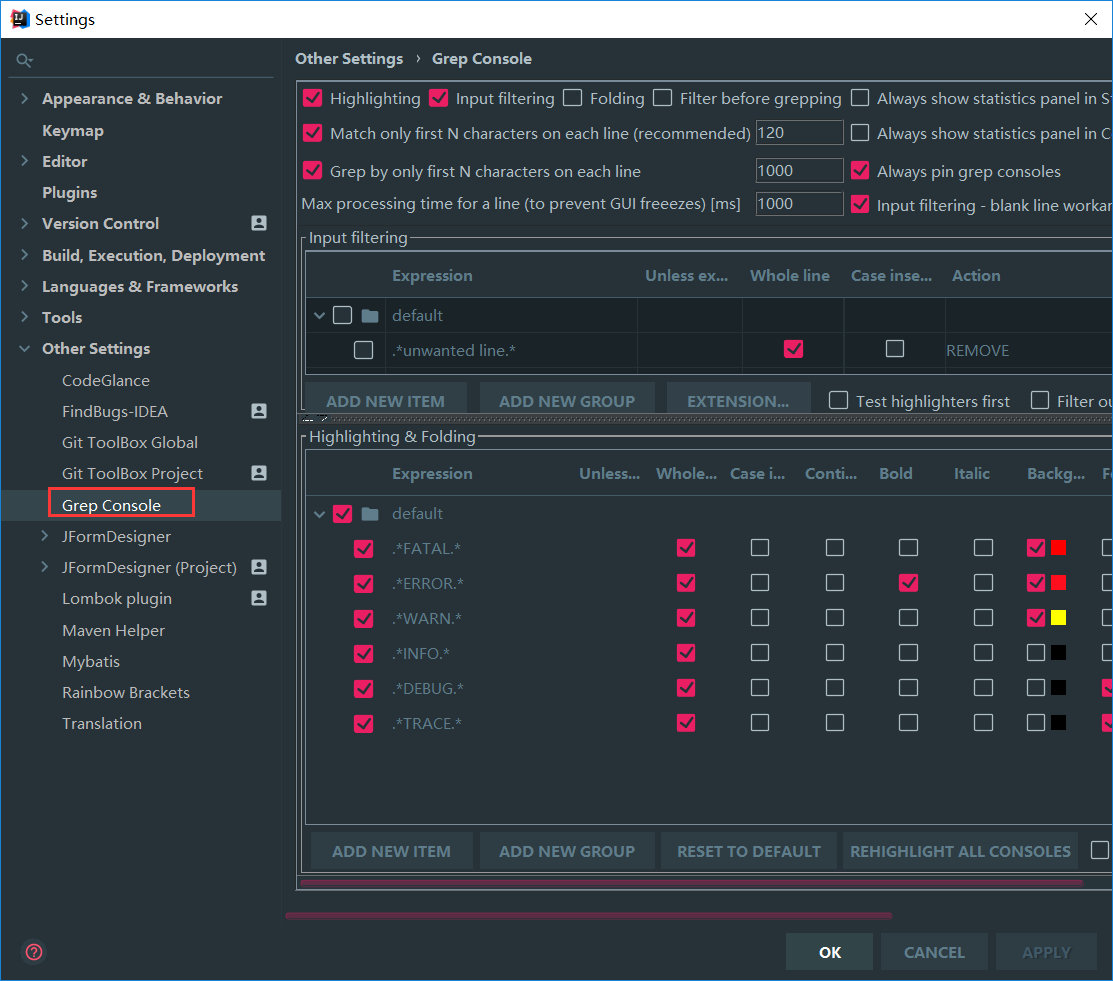Click the Max processing time input field
Screen dimensions: 1113x981
tap(799, 204)
